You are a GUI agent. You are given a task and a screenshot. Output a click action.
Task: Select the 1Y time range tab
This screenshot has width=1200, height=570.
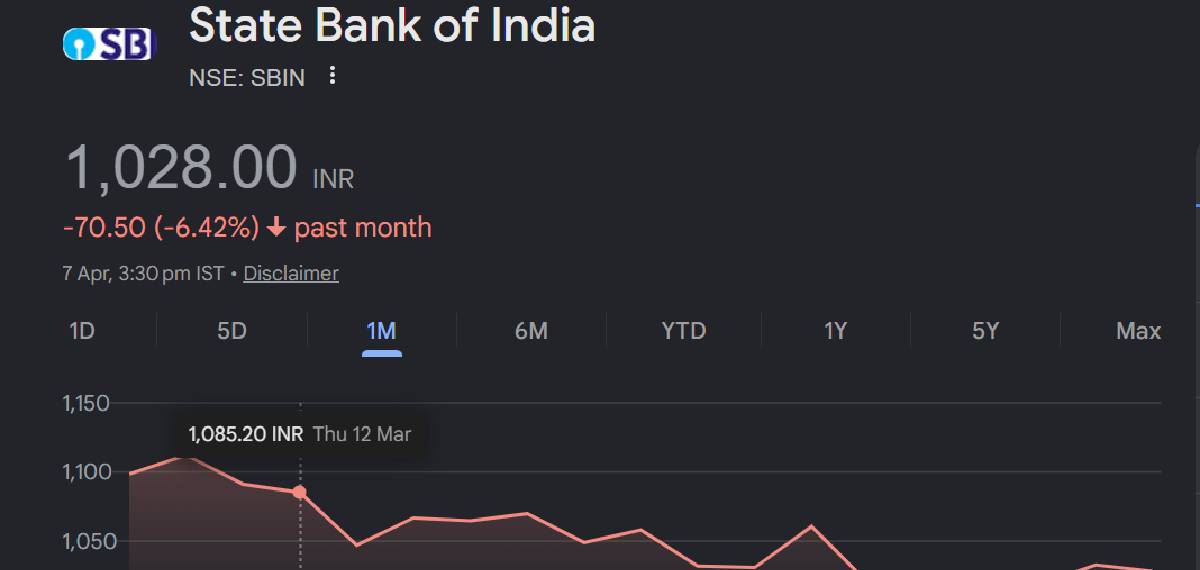835,331
